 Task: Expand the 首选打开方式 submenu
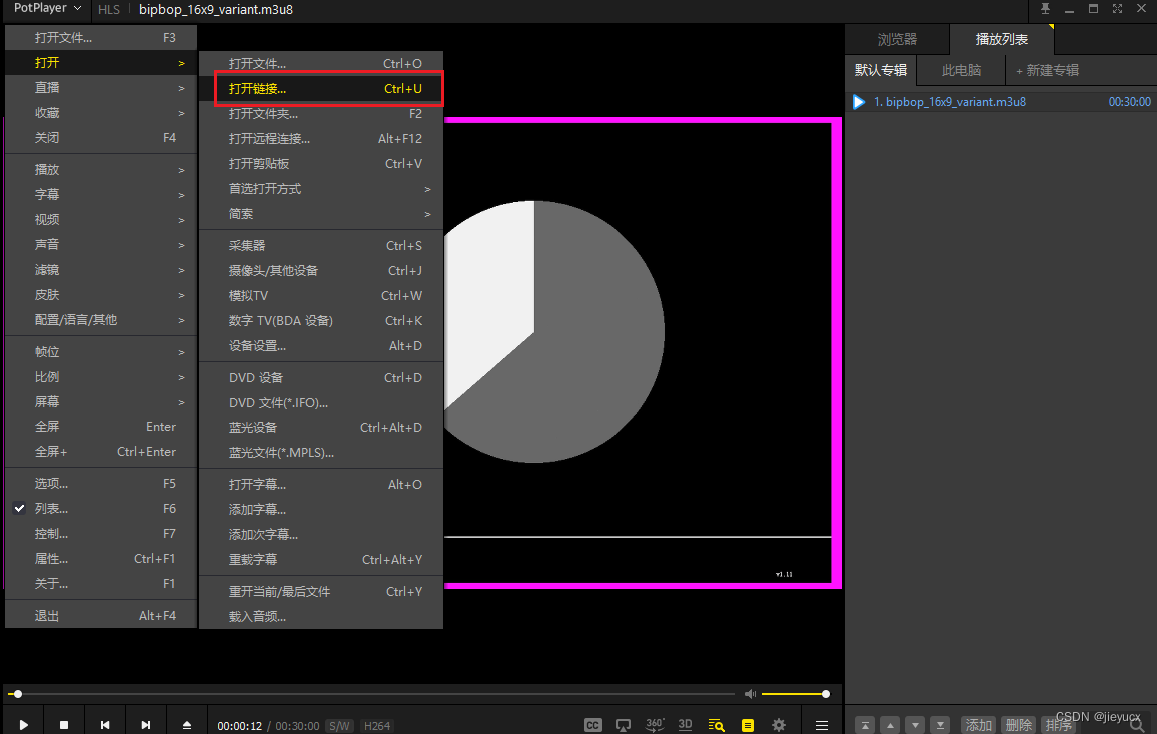tap(266, 188)
